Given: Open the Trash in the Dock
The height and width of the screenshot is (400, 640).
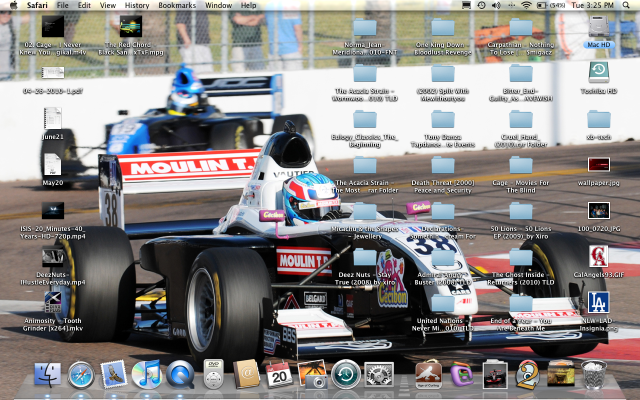Looking at the screenshot, I should pyautogui.click(x=594, y=374).
